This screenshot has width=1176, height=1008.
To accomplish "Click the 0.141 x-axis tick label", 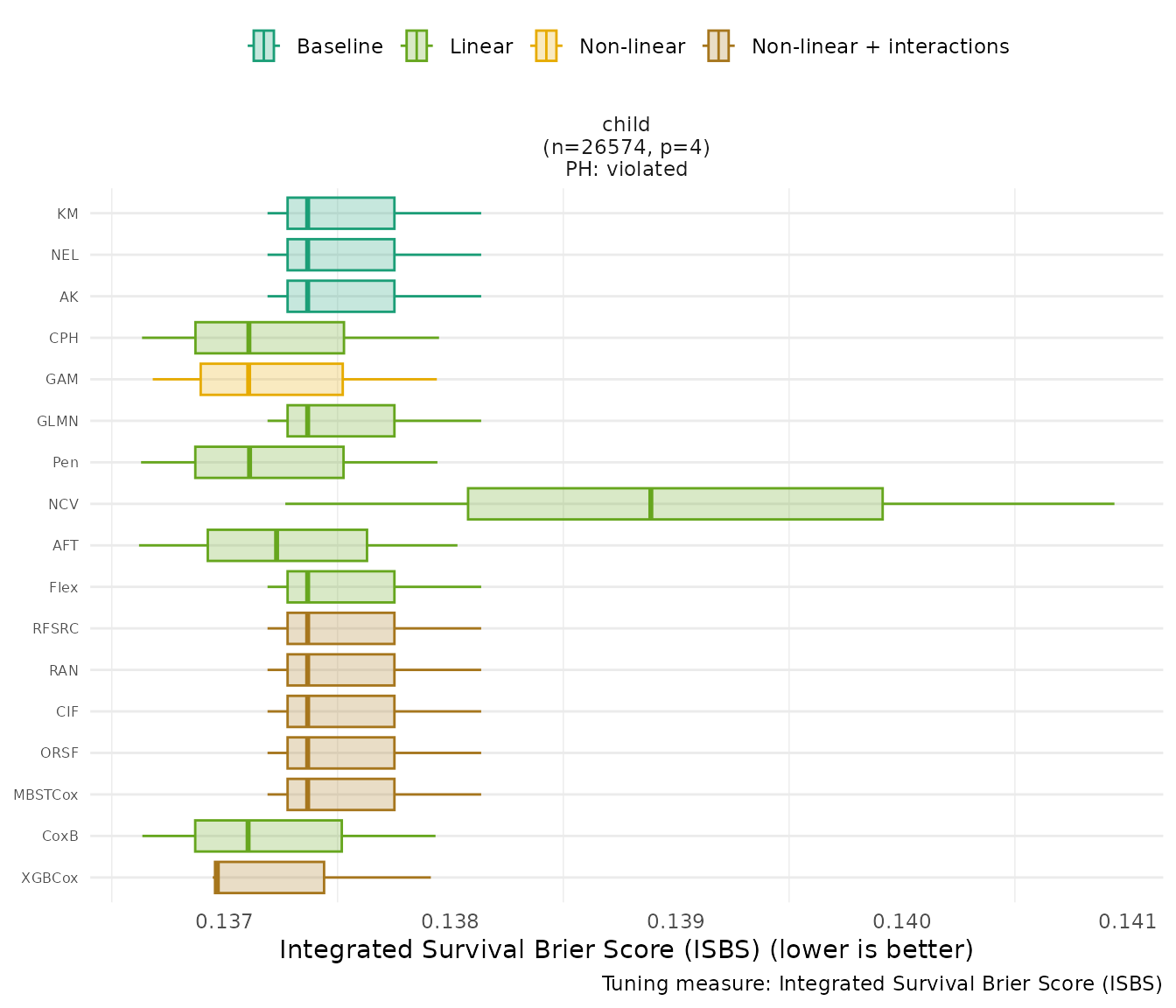I will pos(1129,921).
